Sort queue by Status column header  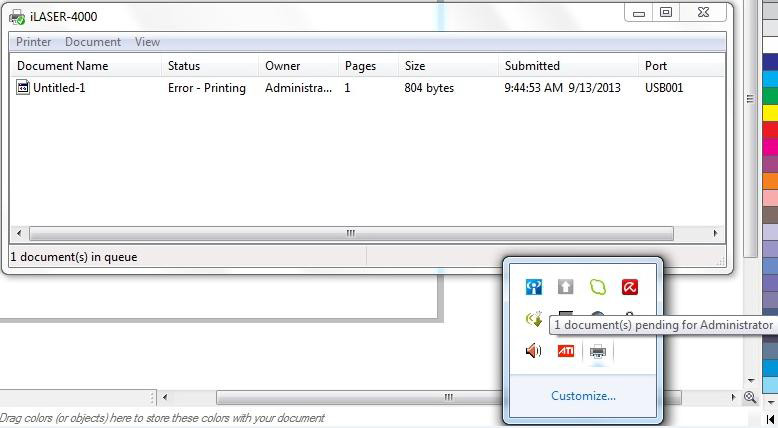[x=184, y=66]
